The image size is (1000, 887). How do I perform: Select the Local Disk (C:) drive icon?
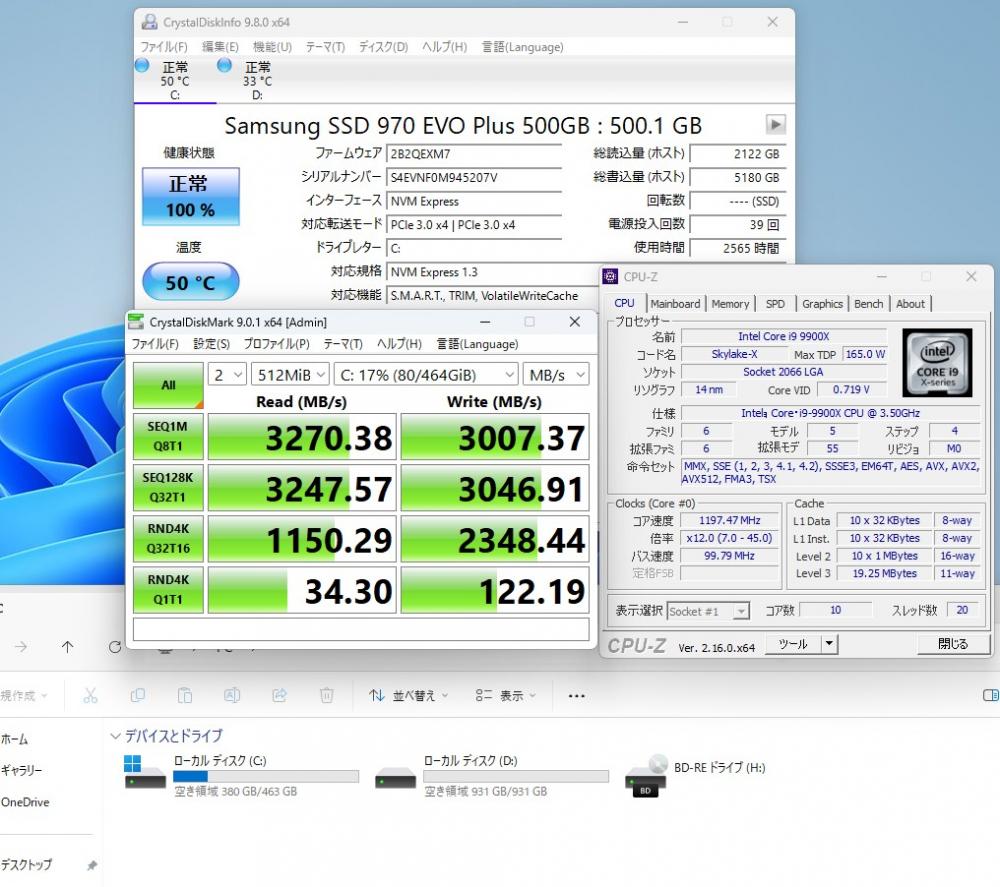tap(145, 772)
